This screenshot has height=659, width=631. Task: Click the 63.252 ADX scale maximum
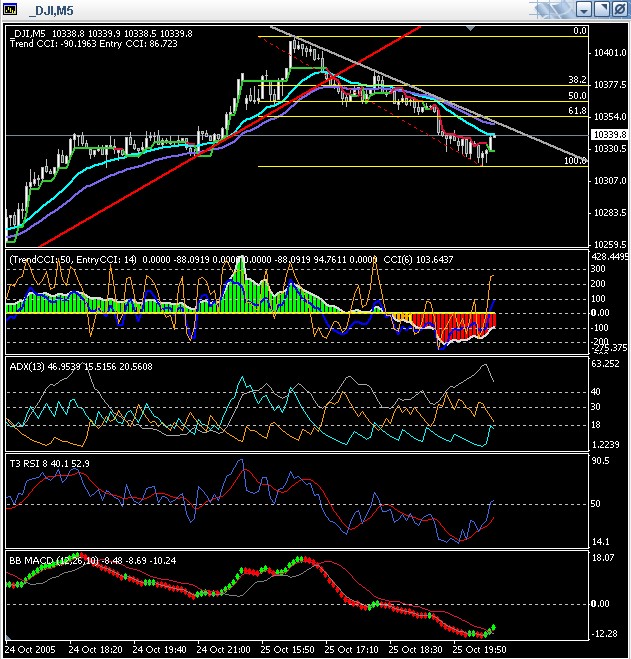[605, 364]
